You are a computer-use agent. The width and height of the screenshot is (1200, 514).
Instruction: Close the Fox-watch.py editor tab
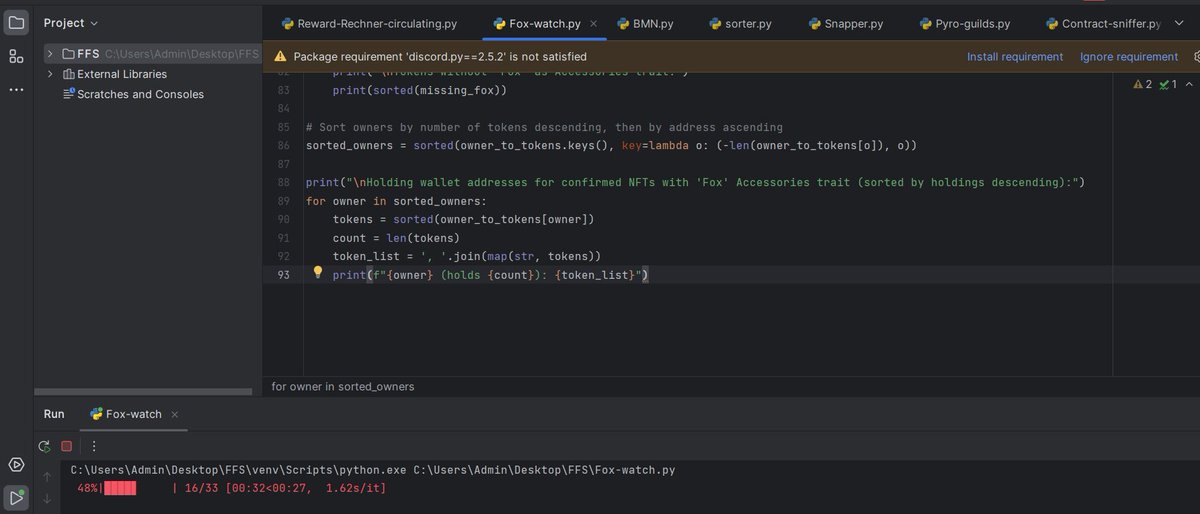[593, 23]
